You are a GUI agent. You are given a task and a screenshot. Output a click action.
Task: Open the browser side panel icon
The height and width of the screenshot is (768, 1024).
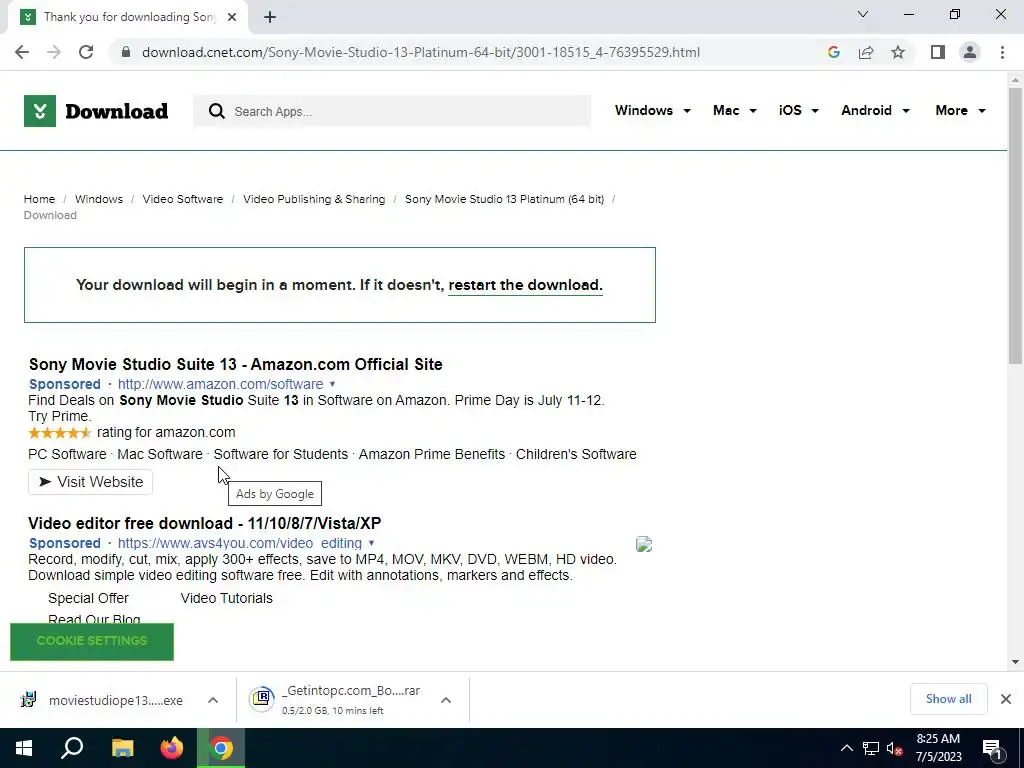[938, 52]
